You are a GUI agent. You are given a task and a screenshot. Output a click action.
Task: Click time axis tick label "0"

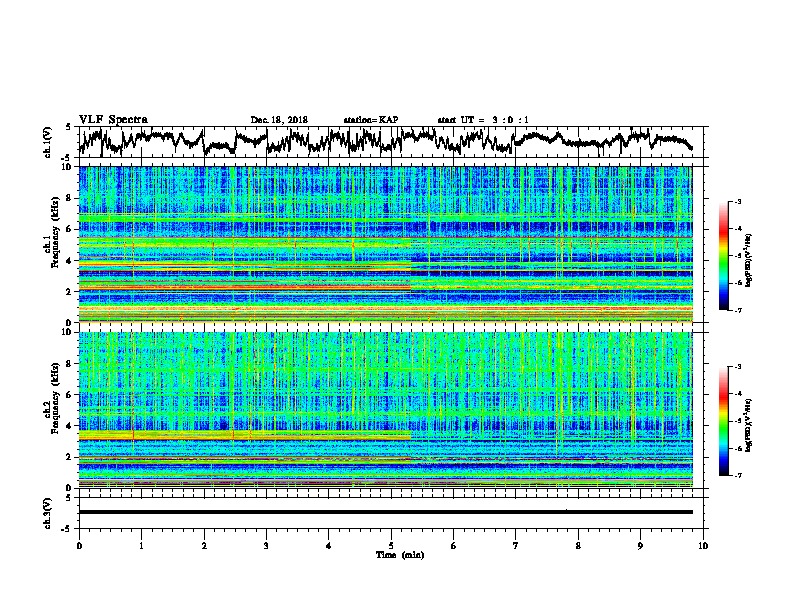point(79,546)
